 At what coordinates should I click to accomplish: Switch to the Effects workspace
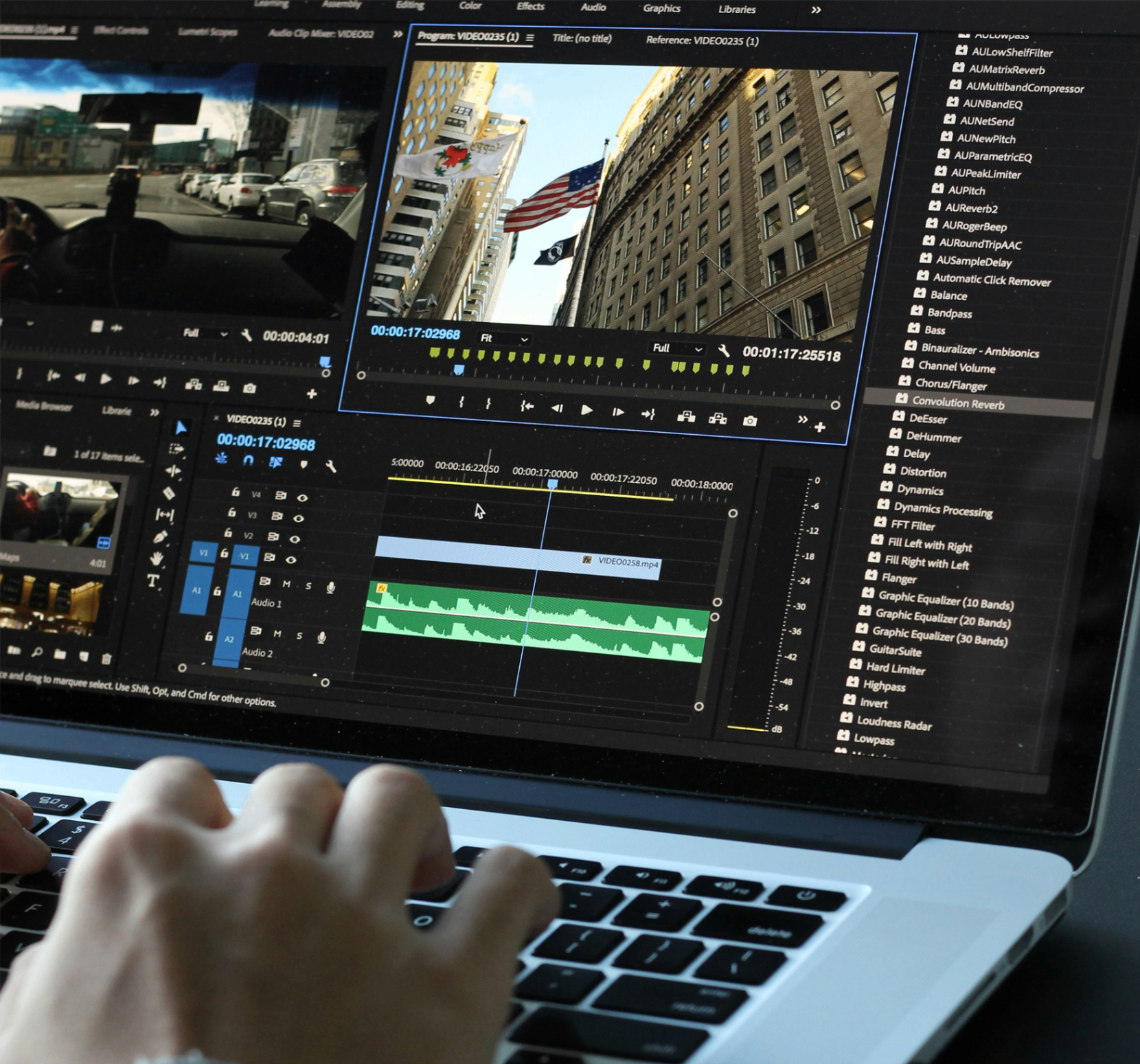click(x=530, y=6)
